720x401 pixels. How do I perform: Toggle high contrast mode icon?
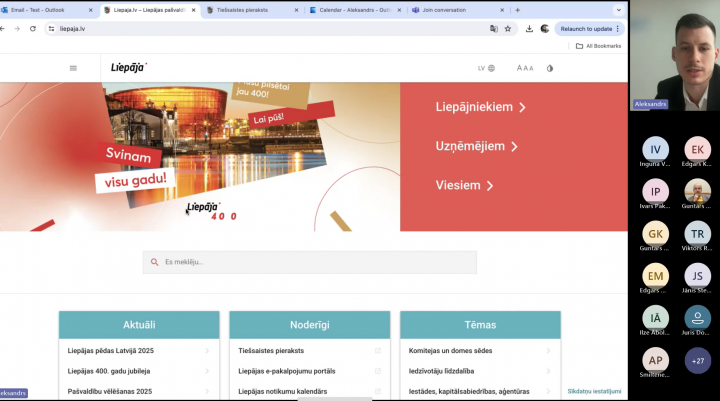[550, 68]
